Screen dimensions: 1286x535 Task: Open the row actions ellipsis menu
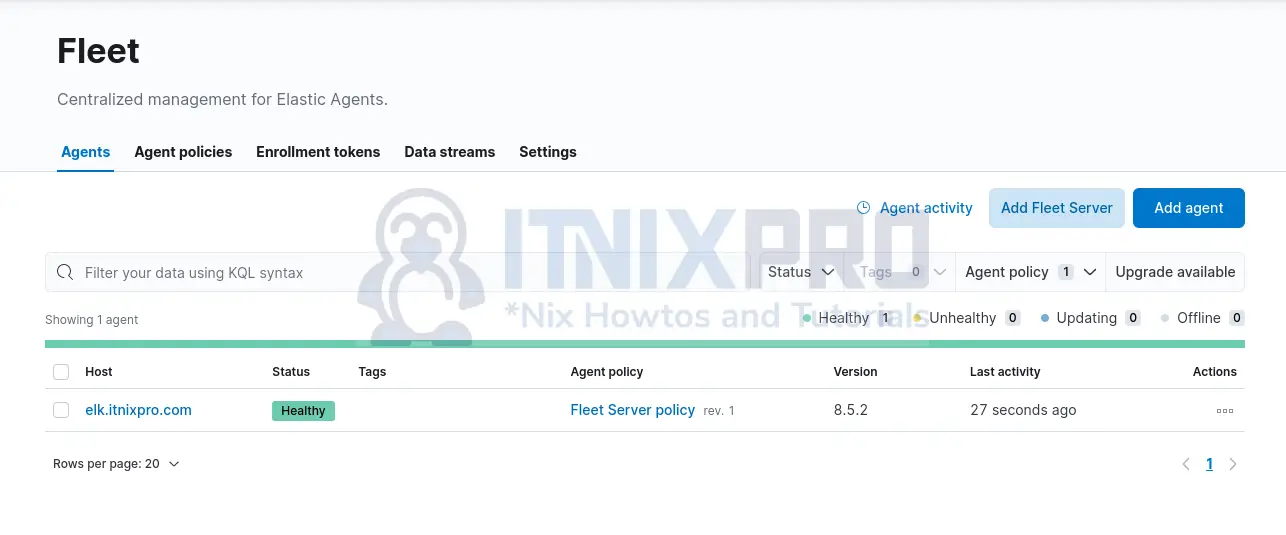(1224, 411)
